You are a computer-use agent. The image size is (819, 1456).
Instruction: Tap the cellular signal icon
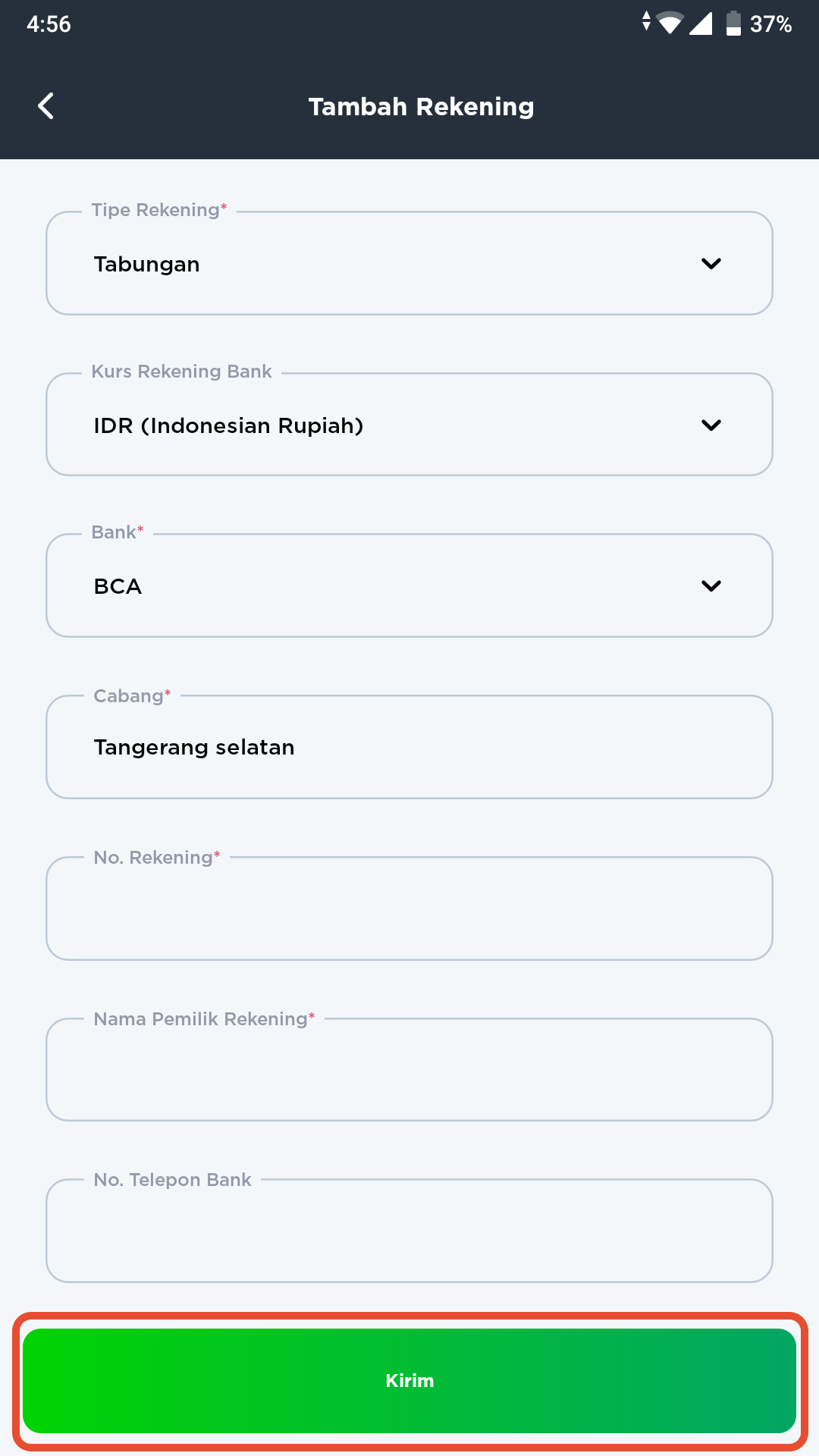click(701, 24)
